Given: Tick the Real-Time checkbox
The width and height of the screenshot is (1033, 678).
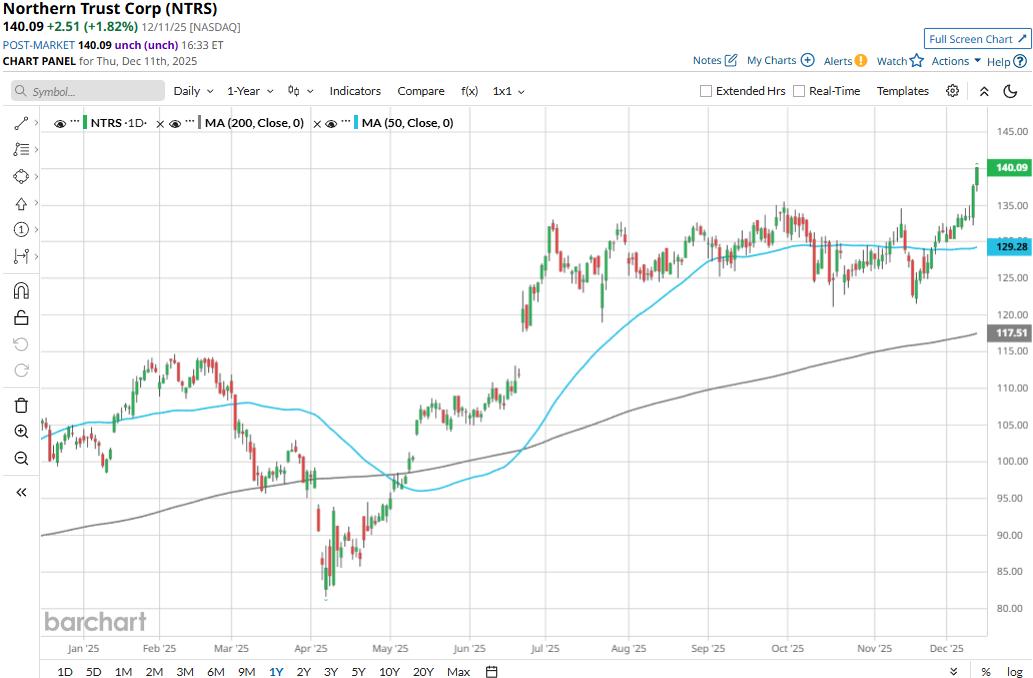Looking at the screenshot, I should pos(799,91).
